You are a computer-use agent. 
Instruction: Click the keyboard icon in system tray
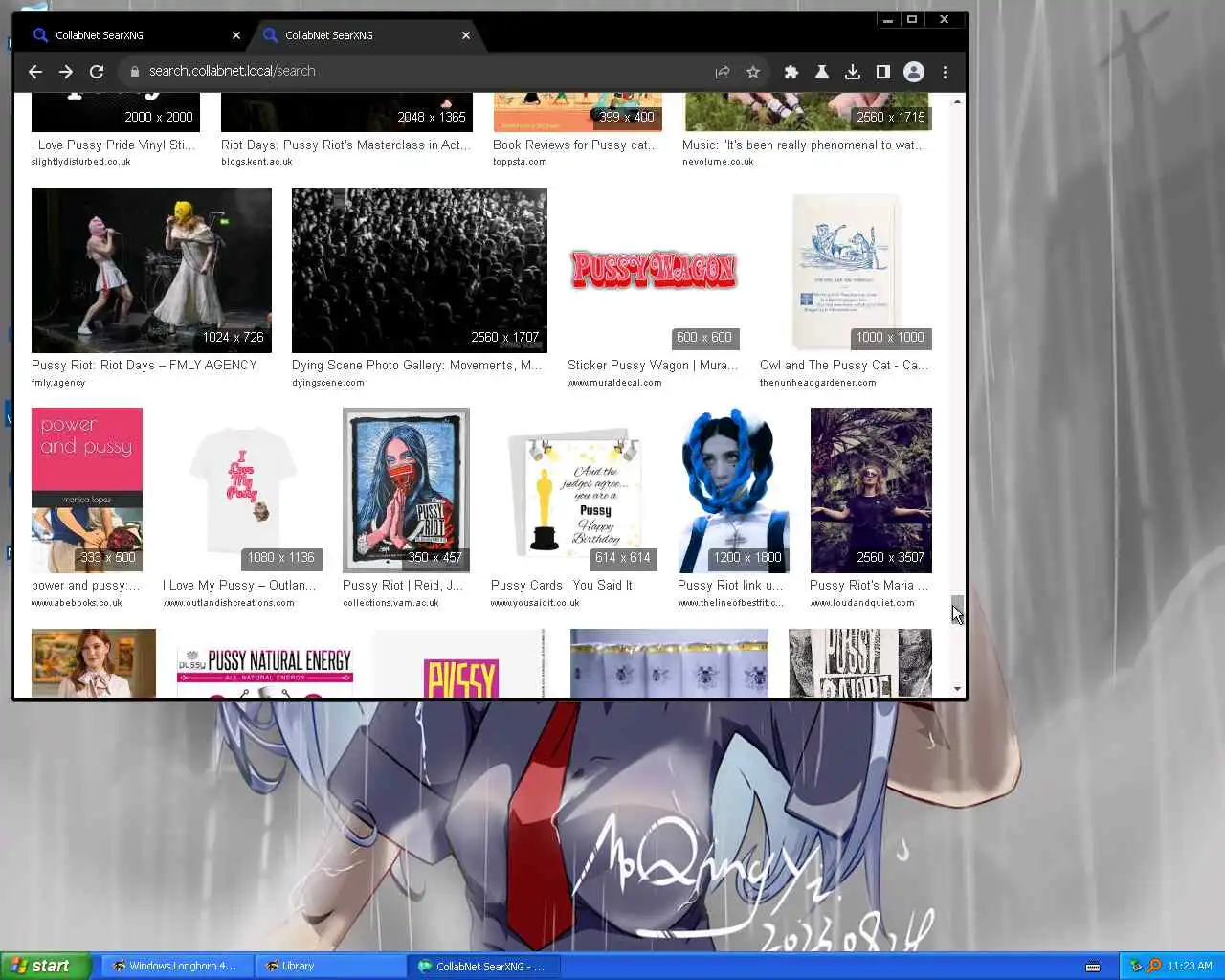[x=1093, y=967]
